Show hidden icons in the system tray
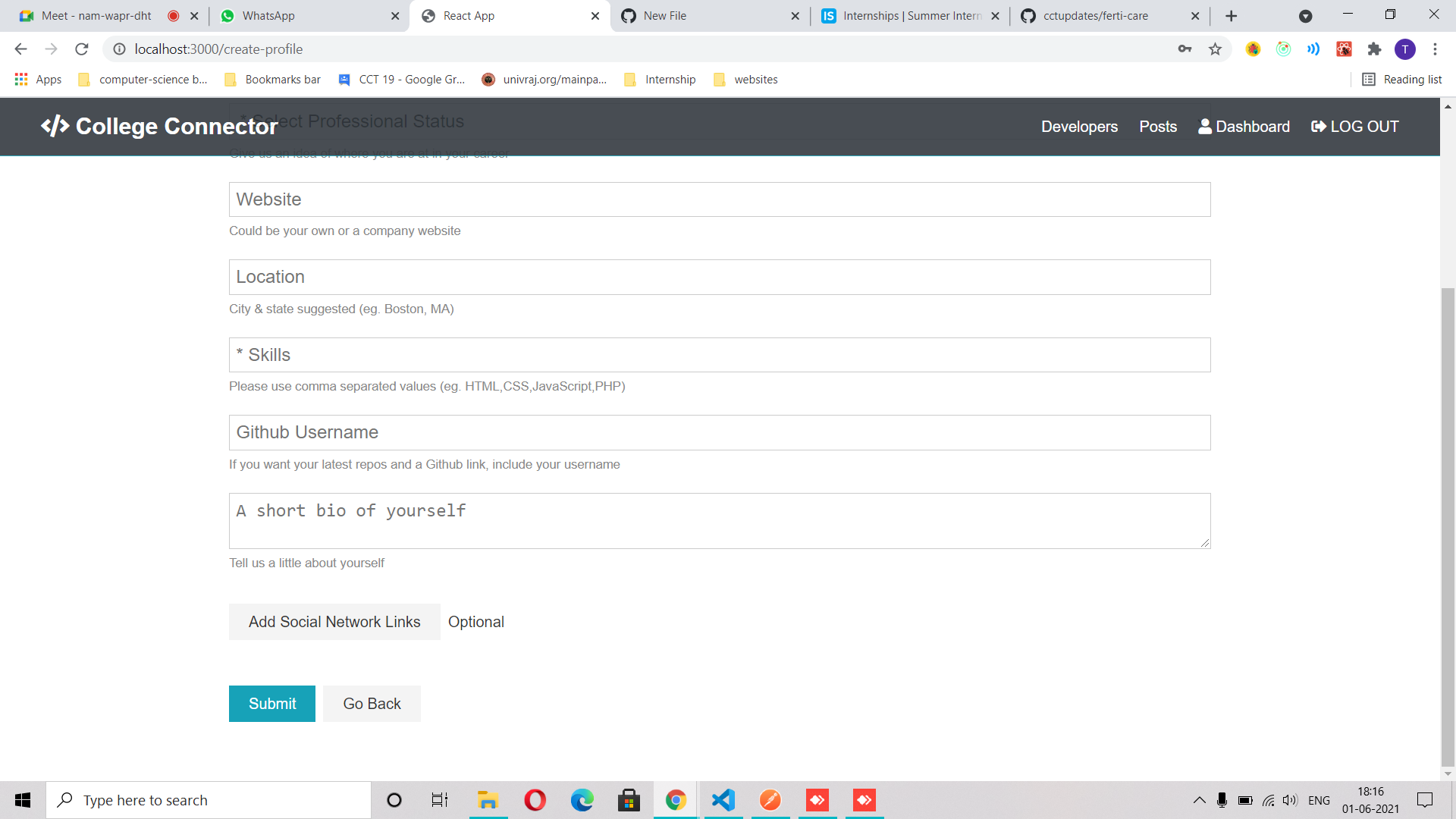 [x=1200, y=799]
